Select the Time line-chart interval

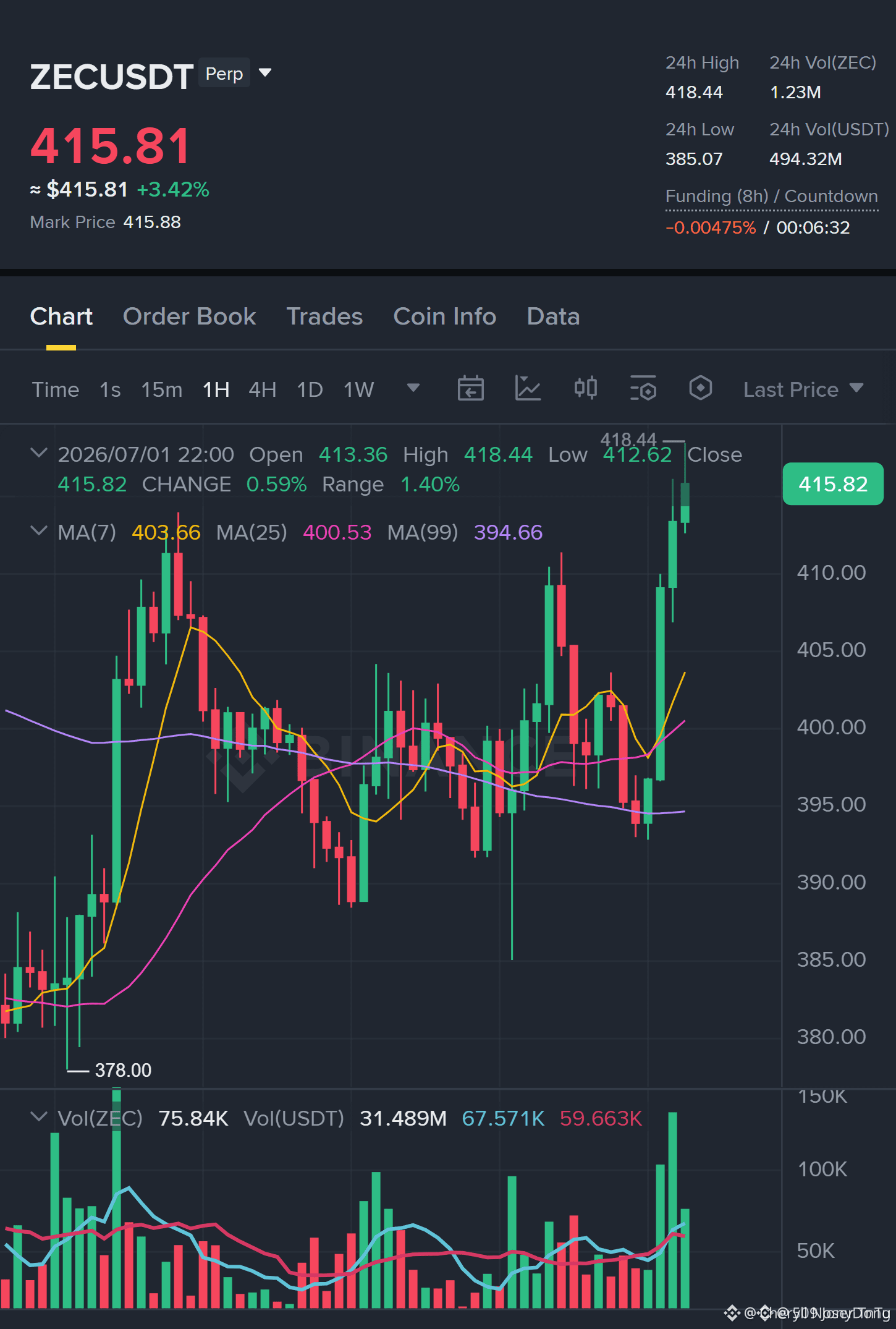(56, 389)
